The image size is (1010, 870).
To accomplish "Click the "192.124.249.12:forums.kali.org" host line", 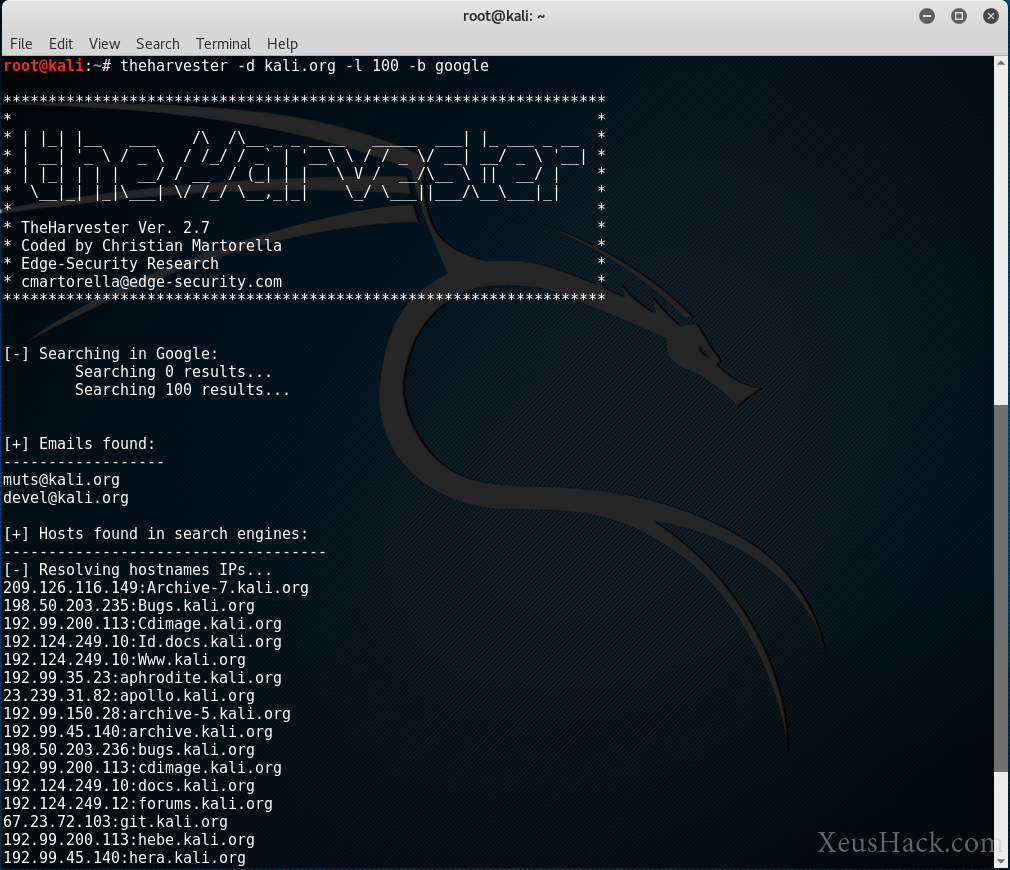I will (x=138, y=804).
